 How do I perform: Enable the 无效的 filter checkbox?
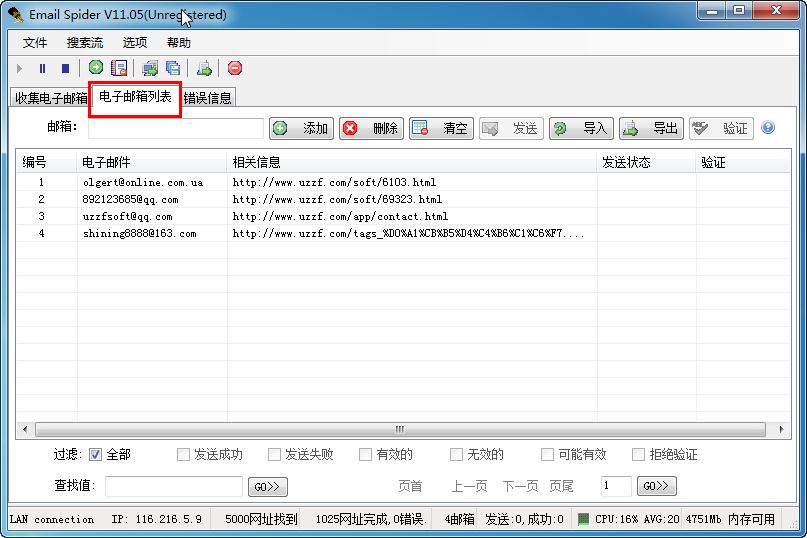(456, 455)
